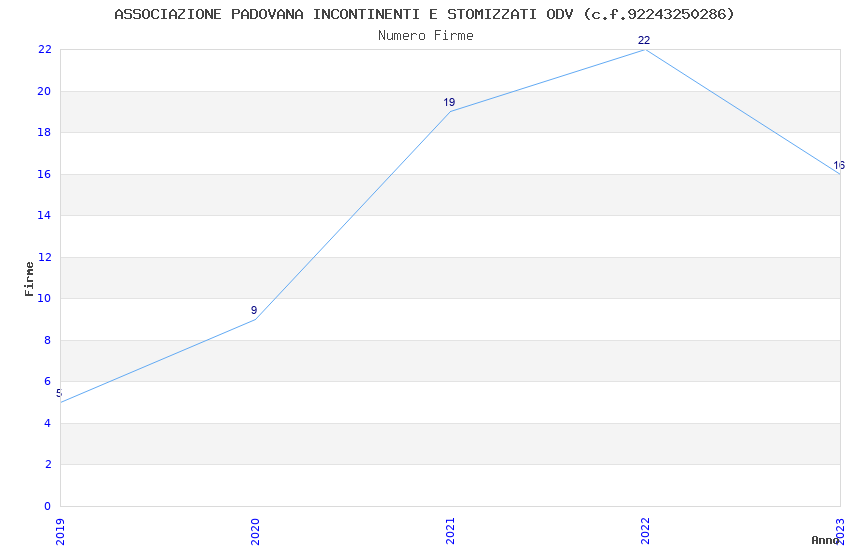Click the 'Numero Firme' subtitle
The image size is (850, 550).
point(426,35)
